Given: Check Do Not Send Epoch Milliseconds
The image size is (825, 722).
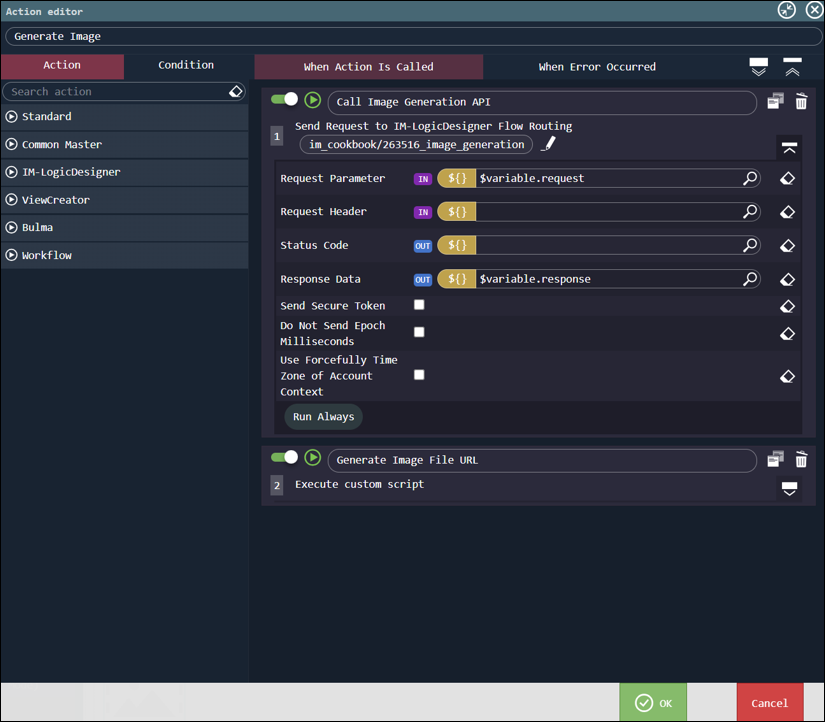Looking at the screenshot, I should pos(419,332).
